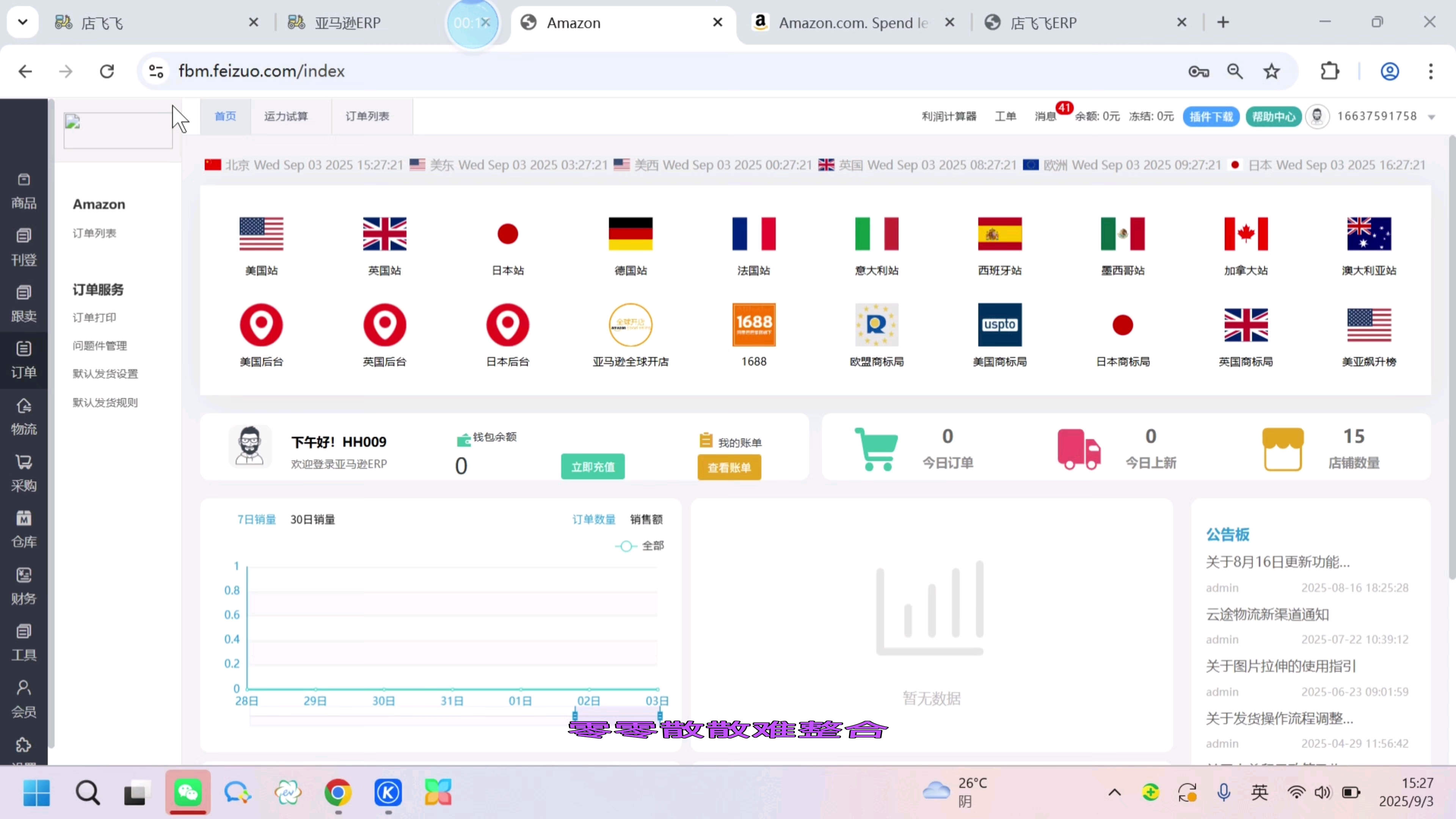
Task: Open the 美国站 US flag icon
Action: [x=261, y=234]
